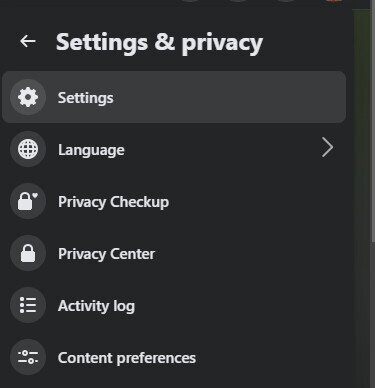Click the Settings gear icon

28,97
